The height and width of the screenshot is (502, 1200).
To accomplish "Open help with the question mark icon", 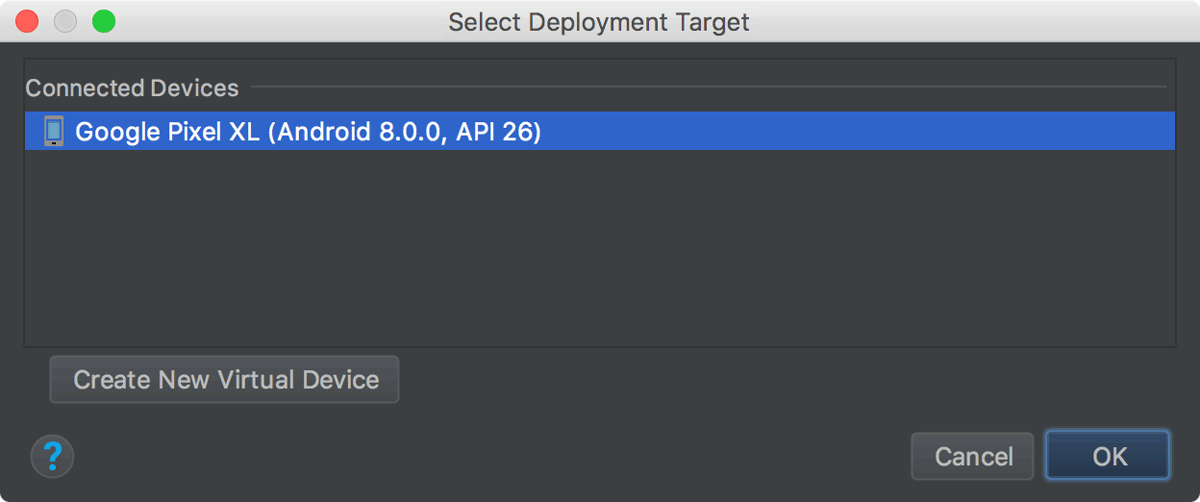I will (x=53, y=456).
